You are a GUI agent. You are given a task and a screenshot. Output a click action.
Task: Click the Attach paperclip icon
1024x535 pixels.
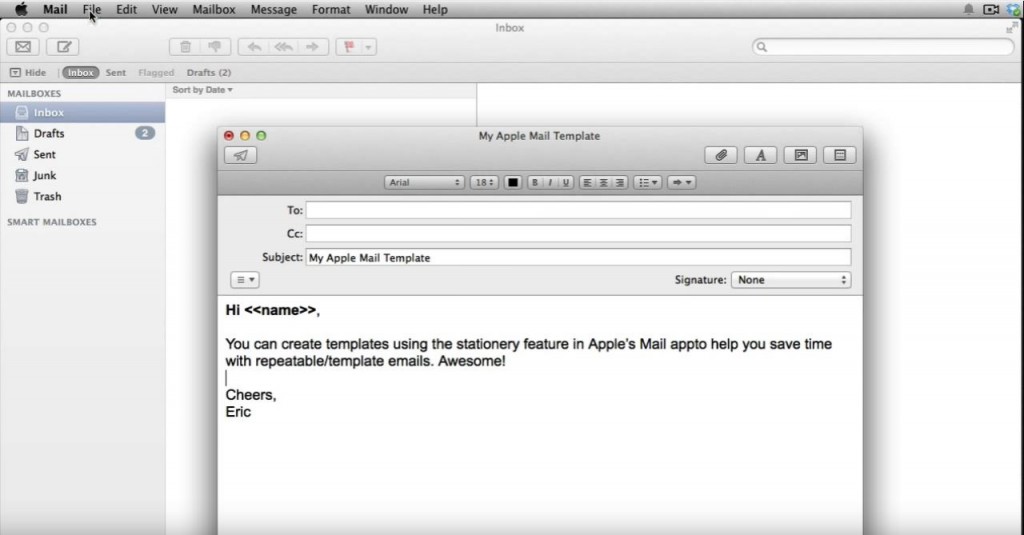(721, 155)
